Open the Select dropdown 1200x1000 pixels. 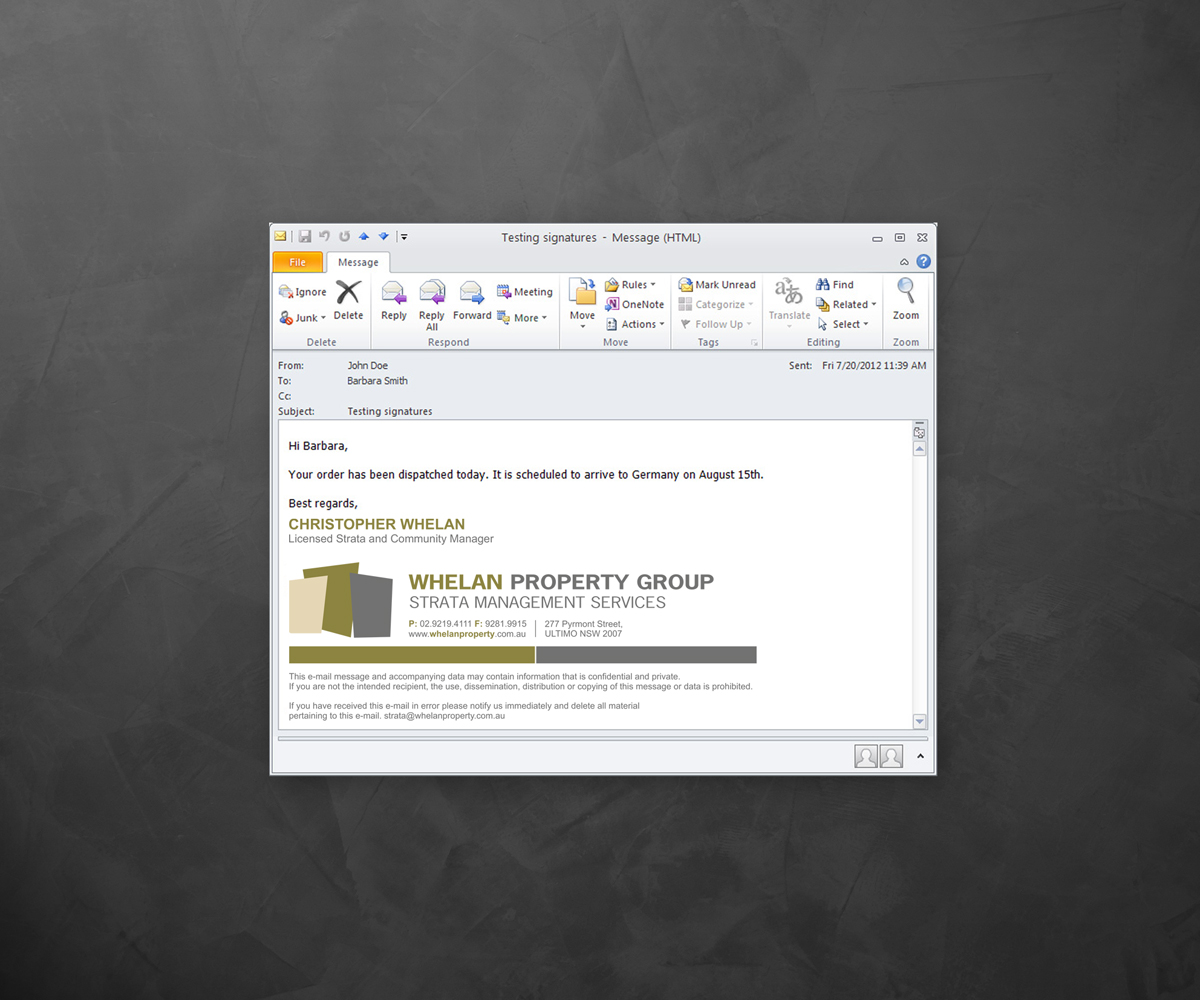(x=842, y=324)
